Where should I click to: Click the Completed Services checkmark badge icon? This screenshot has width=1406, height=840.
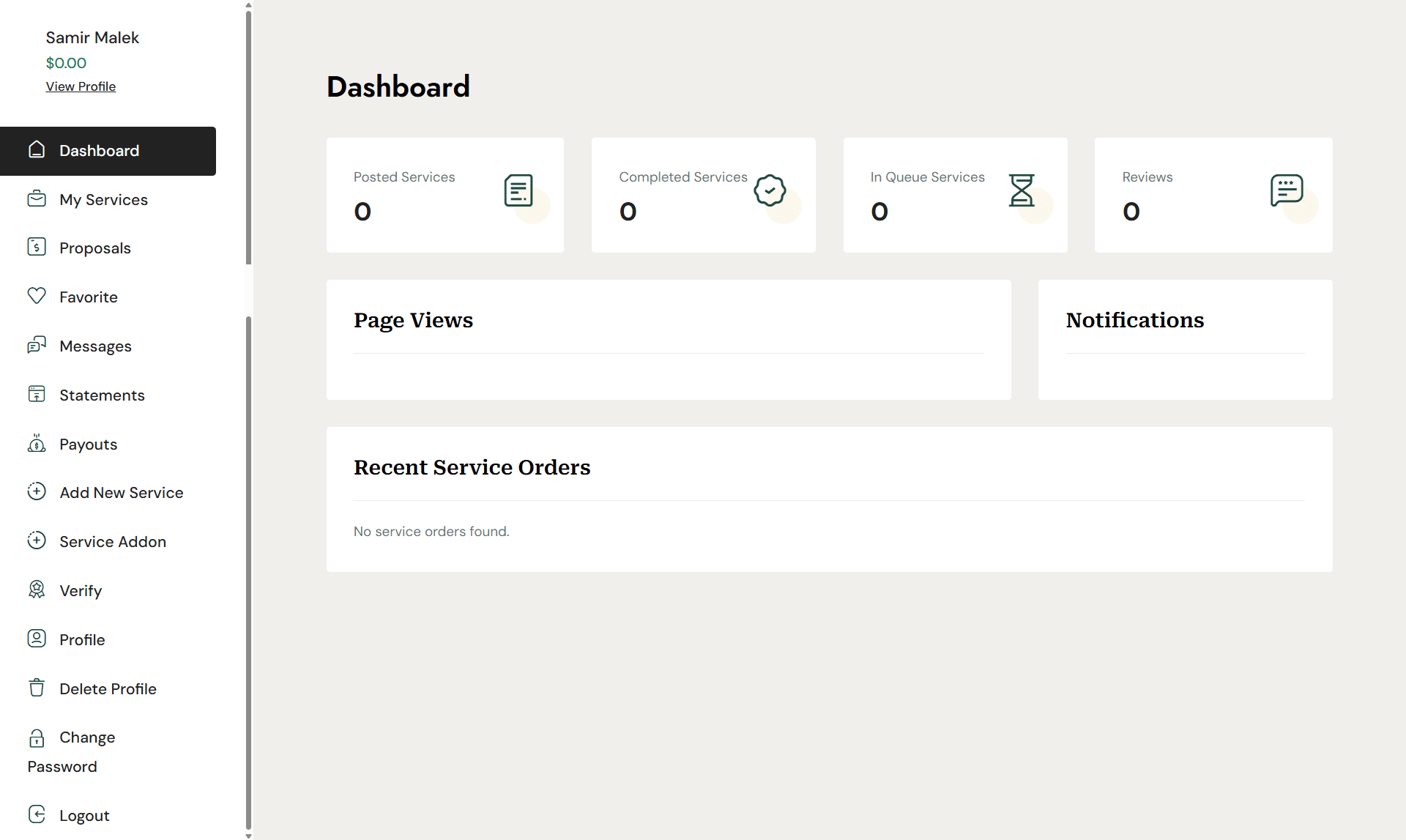coord(770,190)
